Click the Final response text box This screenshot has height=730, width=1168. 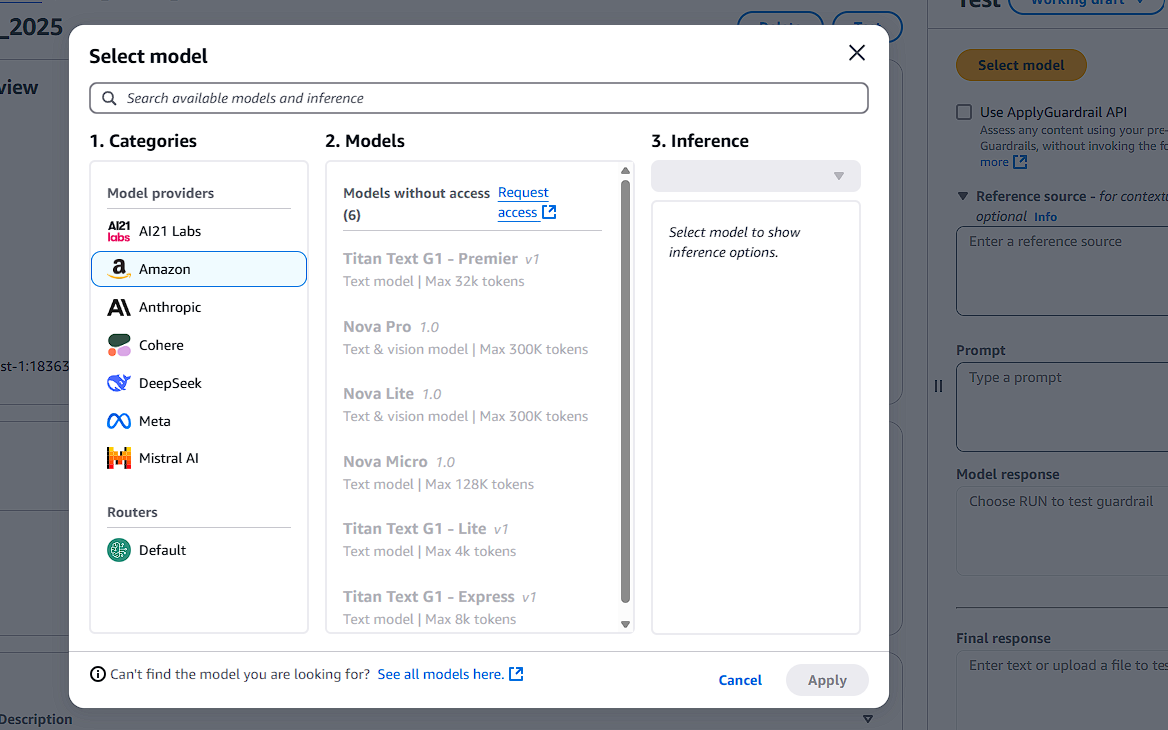pos(1062,691)
